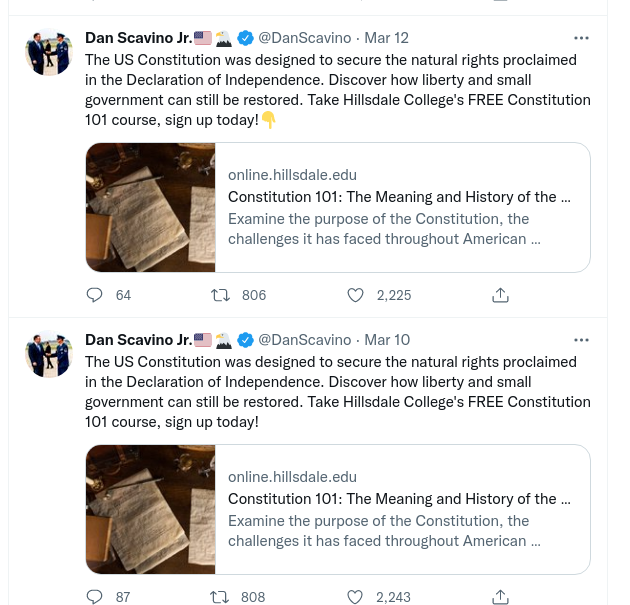Click the Mar 10 timestamp link

(386, 340)
